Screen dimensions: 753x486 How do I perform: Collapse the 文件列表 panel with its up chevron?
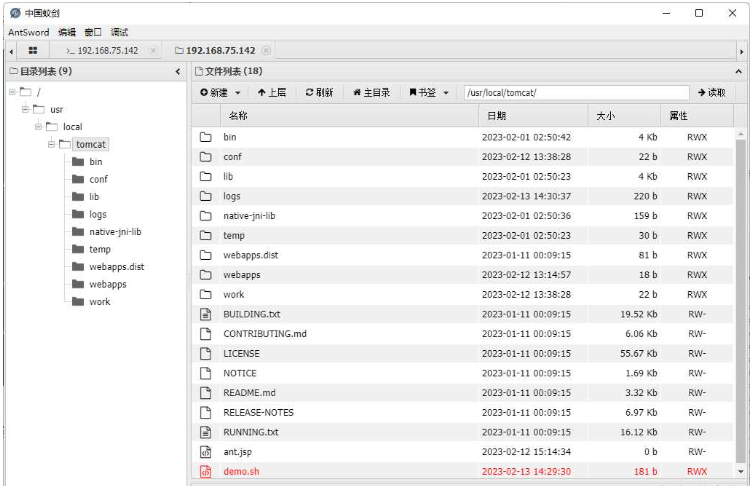[x=738, y=72]
